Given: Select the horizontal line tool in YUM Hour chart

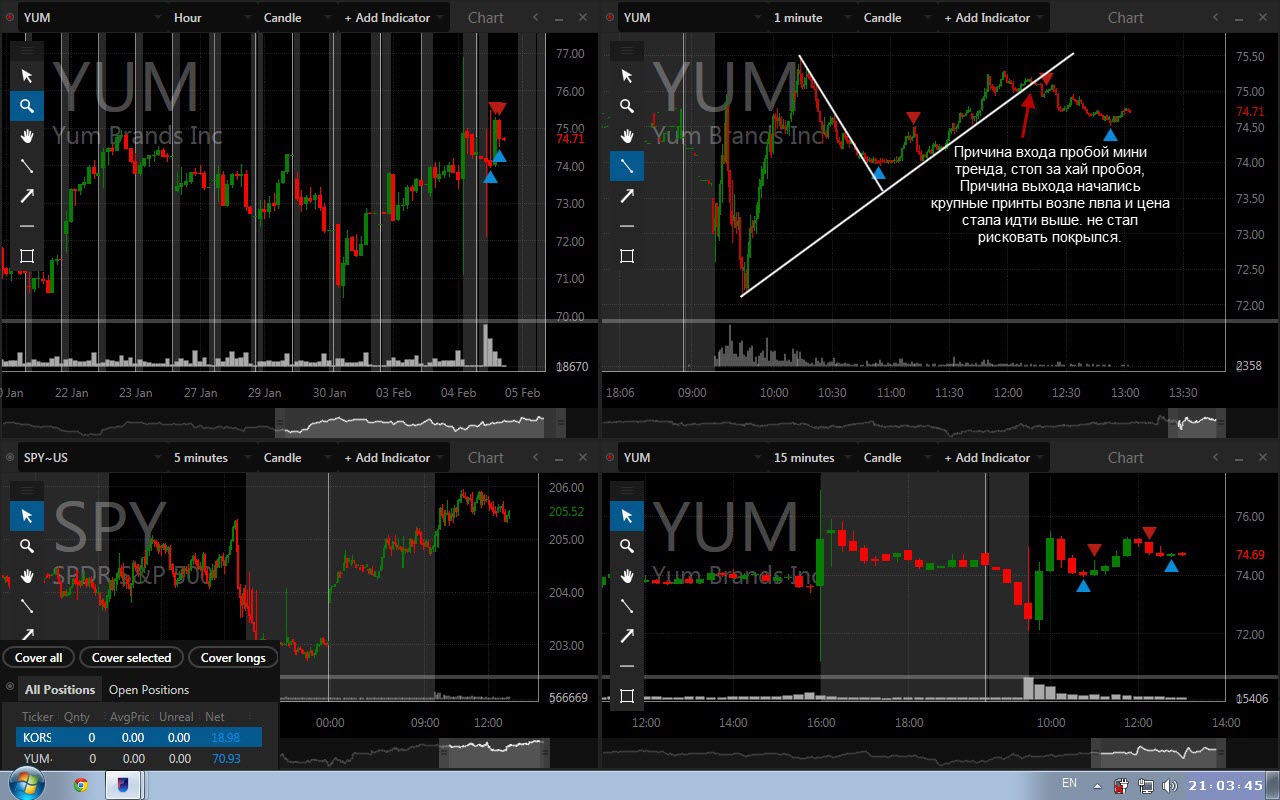Looking at the screenshot, I should (x=27, y=226).
